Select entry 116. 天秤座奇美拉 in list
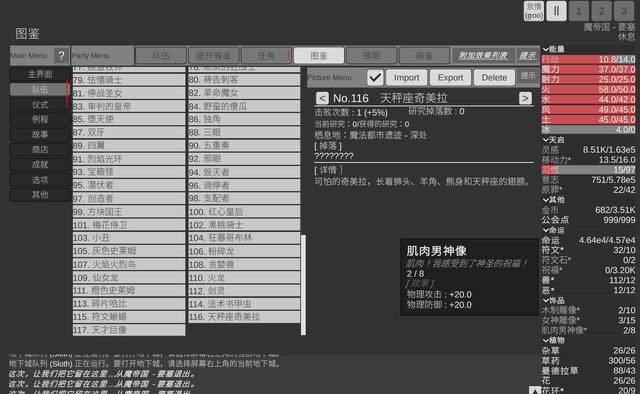Image resolution: width=640 pixels, height=394 pixels. [244, 317]
